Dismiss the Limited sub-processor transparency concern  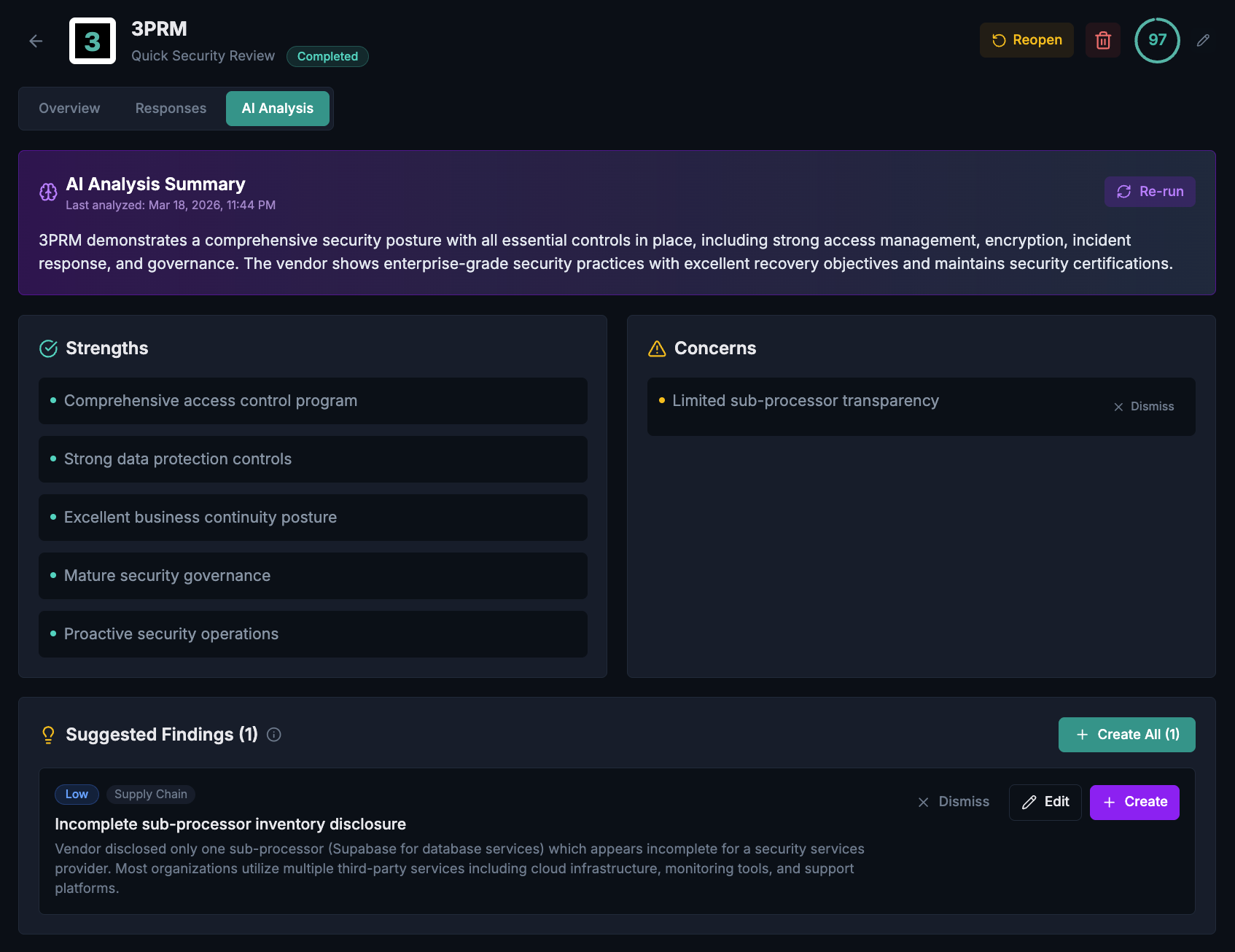point(1143,407)
